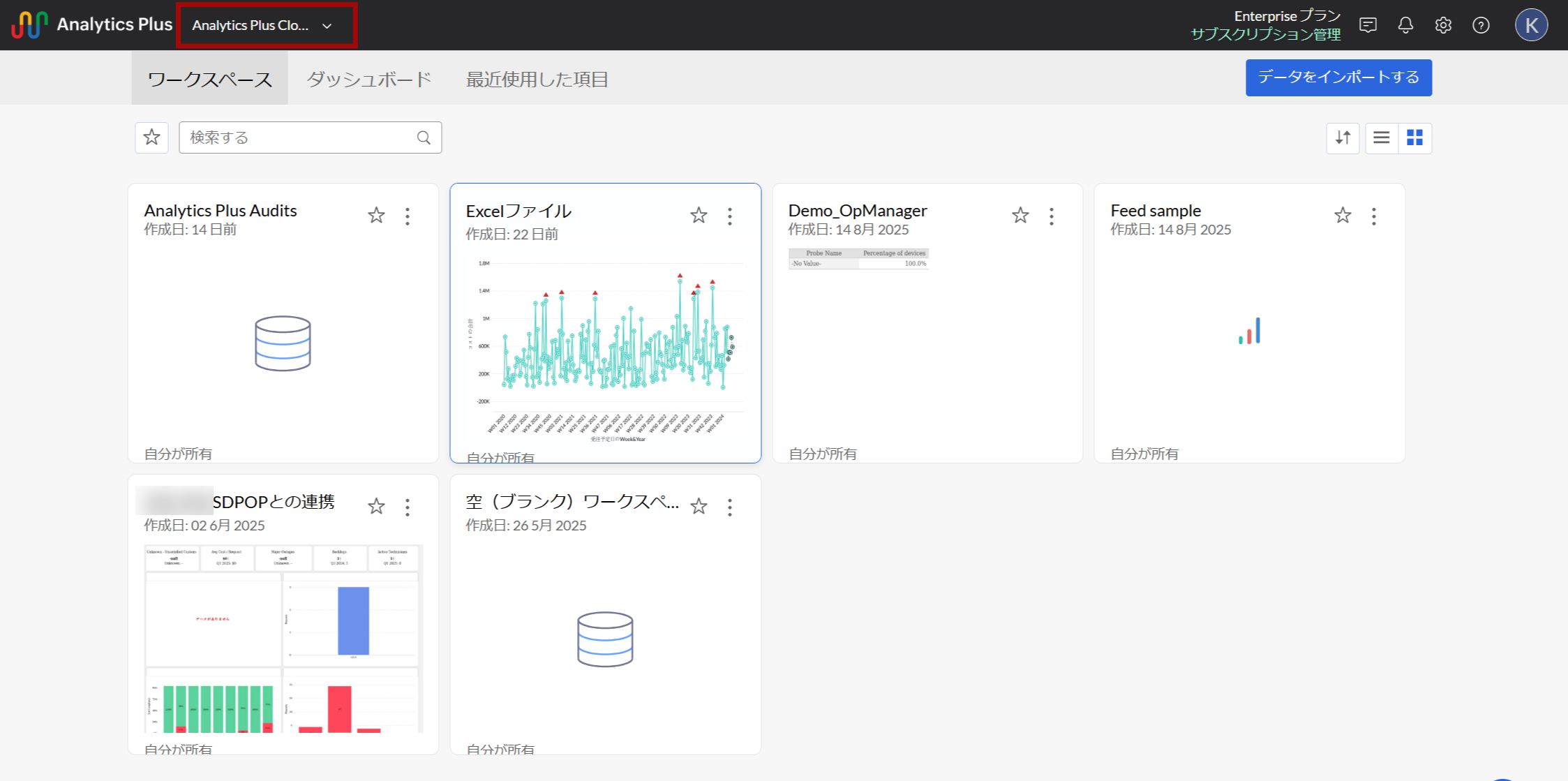1568x781 pixels.
Task: Switch to list view layout
Action: click(x=1381, y=137)
